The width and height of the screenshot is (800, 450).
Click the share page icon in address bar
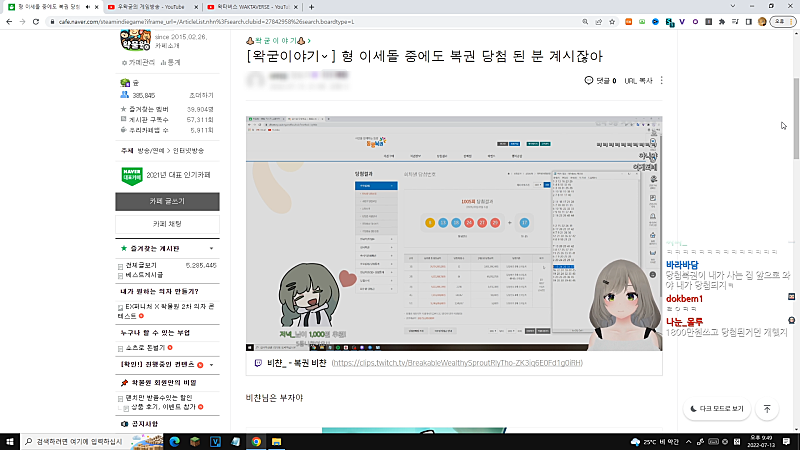(598, 21)
